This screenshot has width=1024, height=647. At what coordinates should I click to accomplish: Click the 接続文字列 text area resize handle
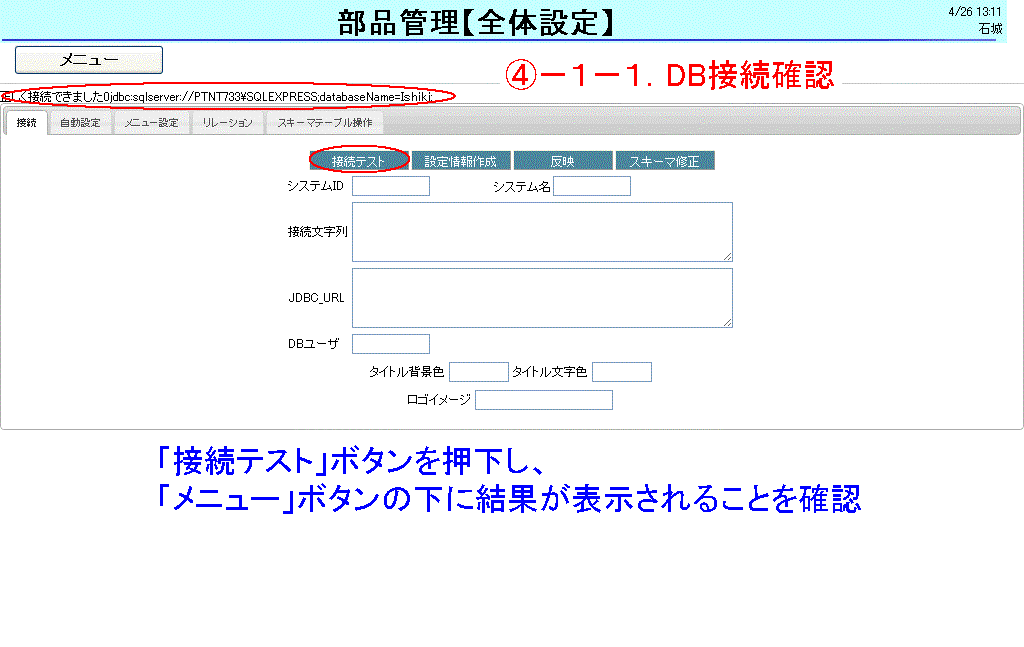click(x=728, y=257)
